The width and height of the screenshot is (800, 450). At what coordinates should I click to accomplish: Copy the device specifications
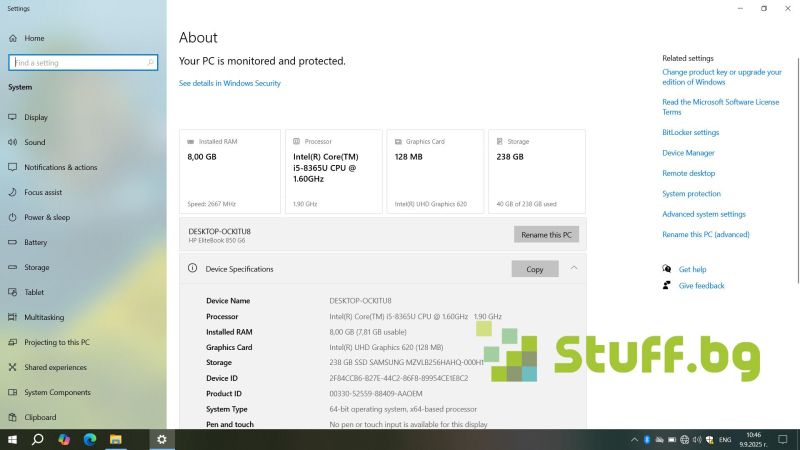[534, 269]
